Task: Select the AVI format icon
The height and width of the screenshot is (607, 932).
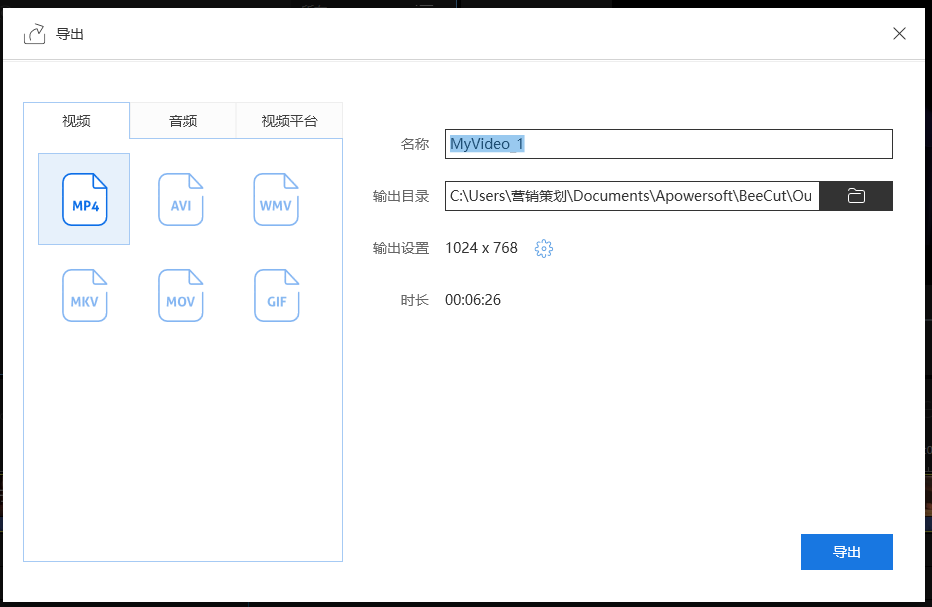Action: (180, 198)
